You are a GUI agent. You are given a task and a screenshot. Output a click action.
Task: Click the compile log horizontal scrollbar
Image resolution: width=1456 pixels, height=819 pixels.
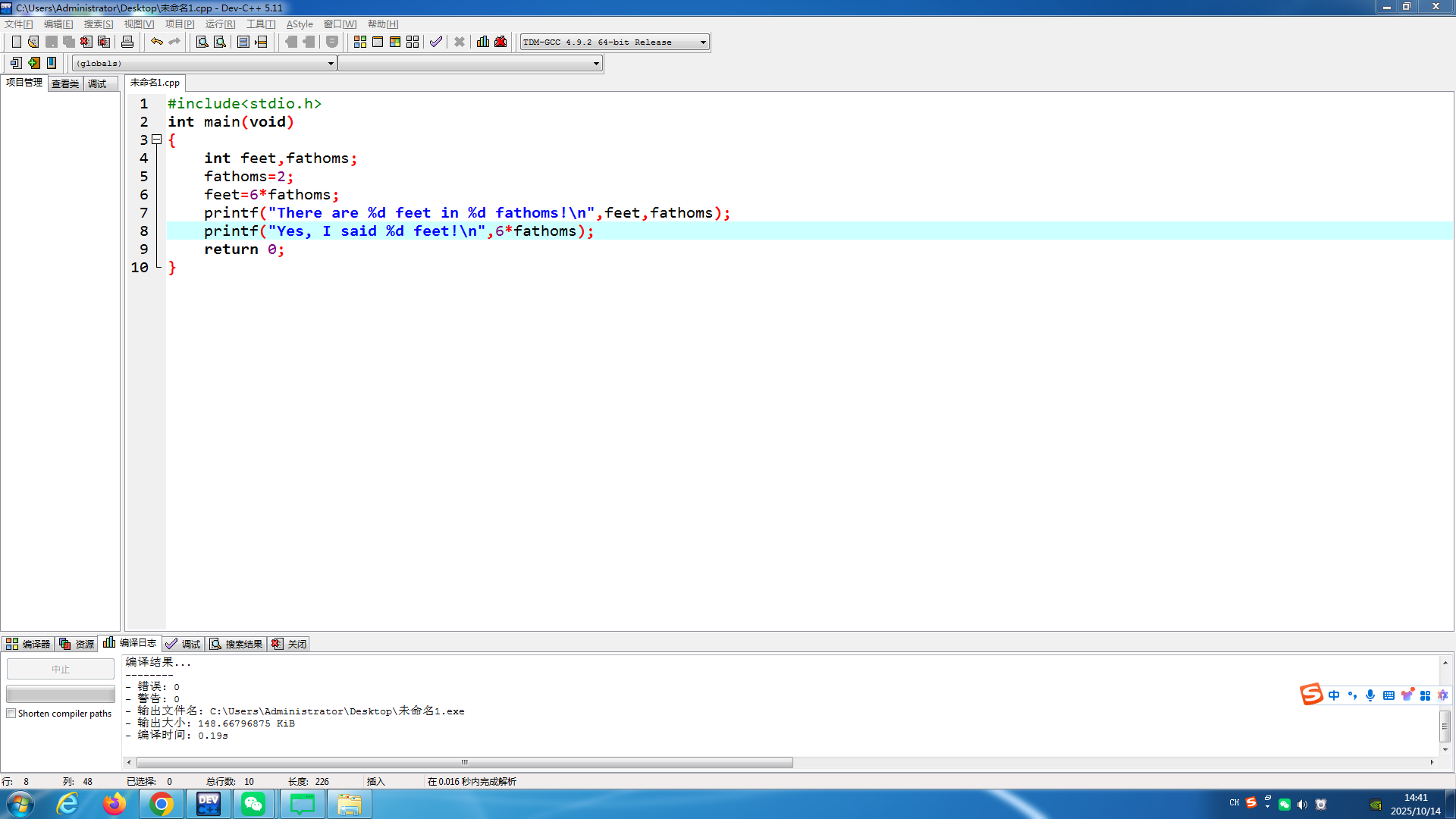point(464,762)
